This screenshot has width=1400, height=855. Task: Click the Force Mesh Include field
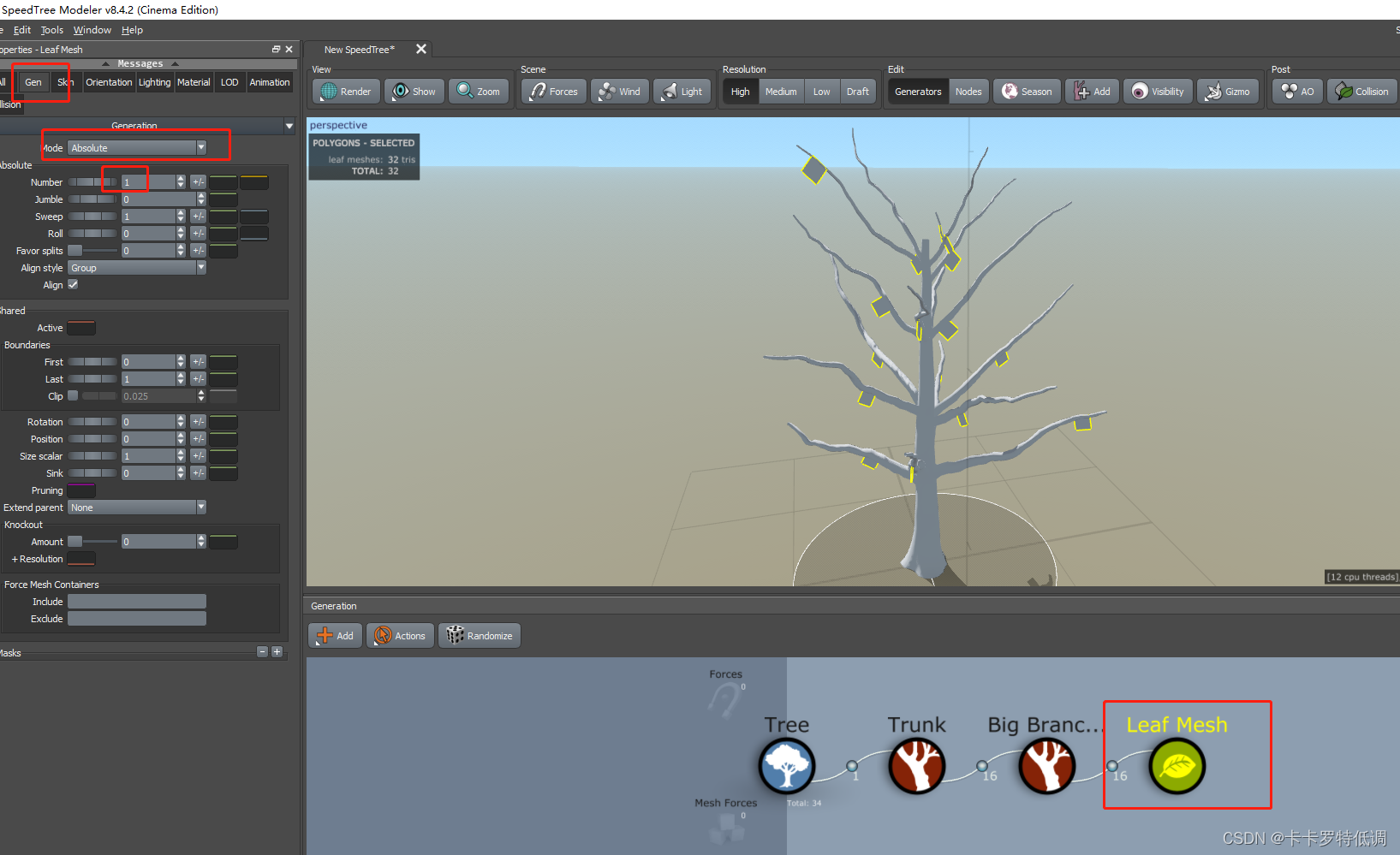[137, 601]
